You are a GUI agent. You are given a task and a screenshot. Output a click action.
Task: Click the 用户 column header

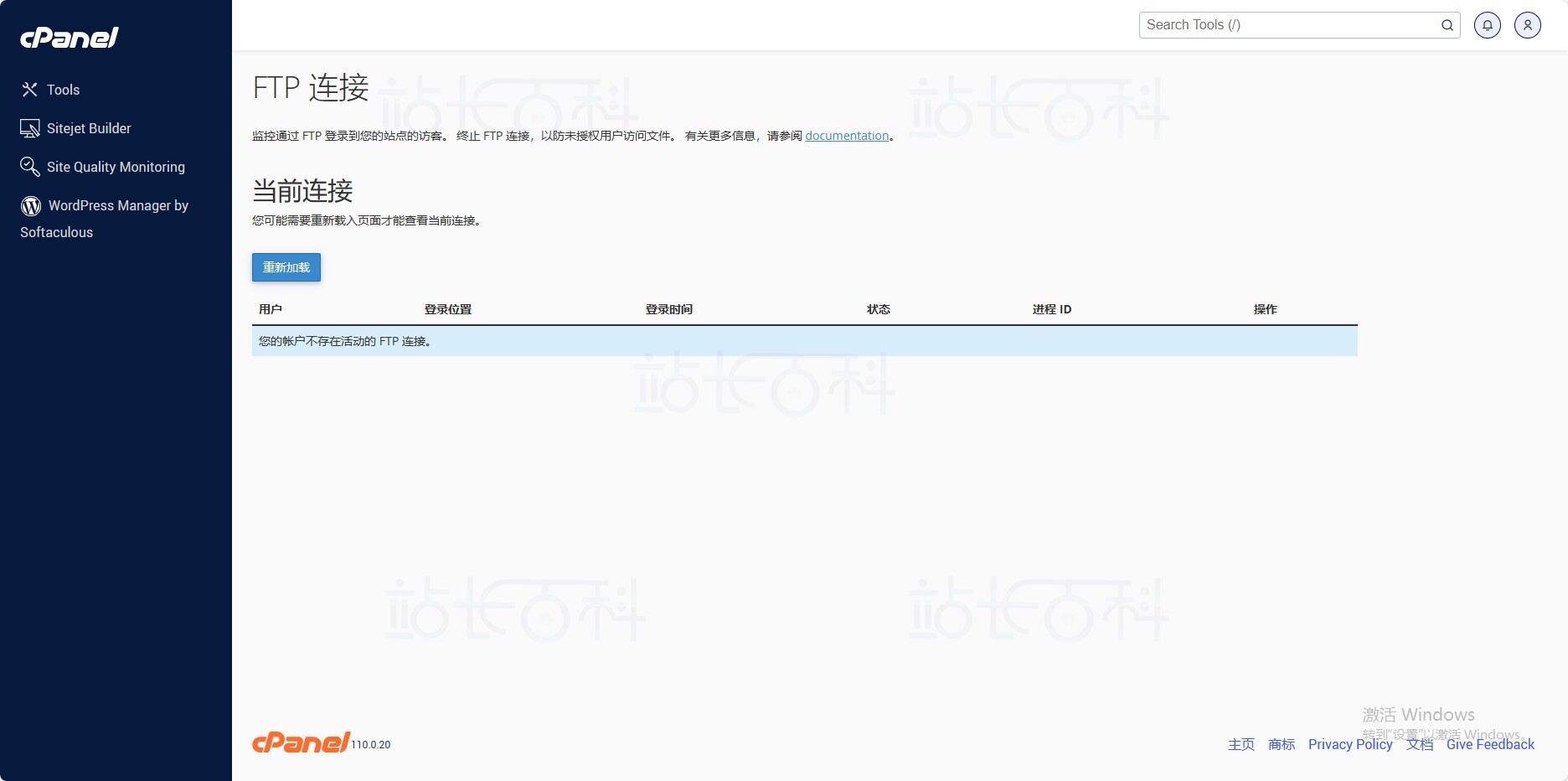pyautogui.click(x=270, y=309)
